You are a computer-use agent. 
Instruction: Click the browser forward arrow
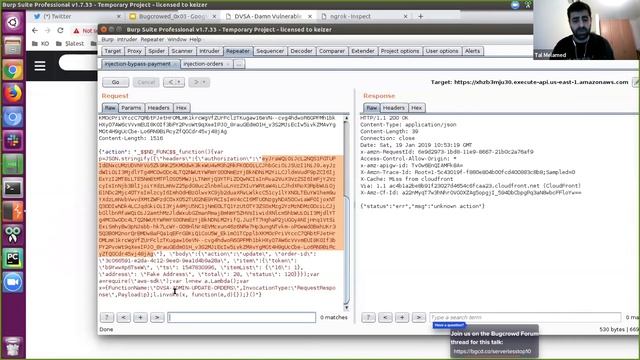click(47, 31)
